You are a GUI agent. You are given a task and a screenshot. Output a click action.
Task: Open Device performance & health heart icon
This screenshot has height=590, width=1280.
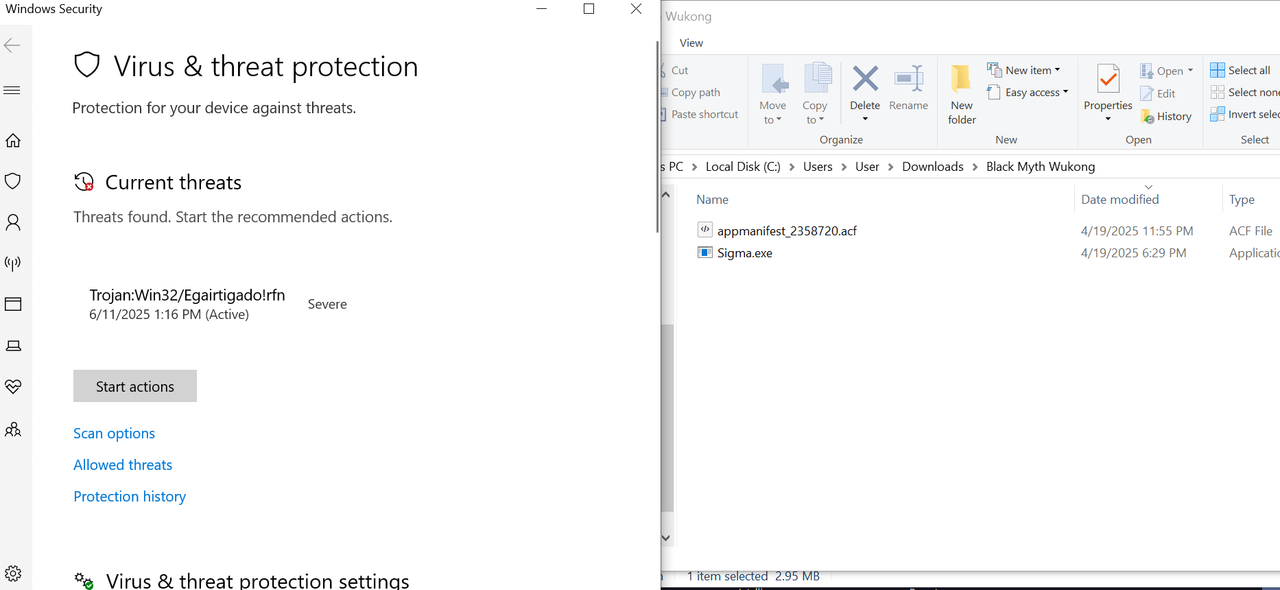[13, 386]
